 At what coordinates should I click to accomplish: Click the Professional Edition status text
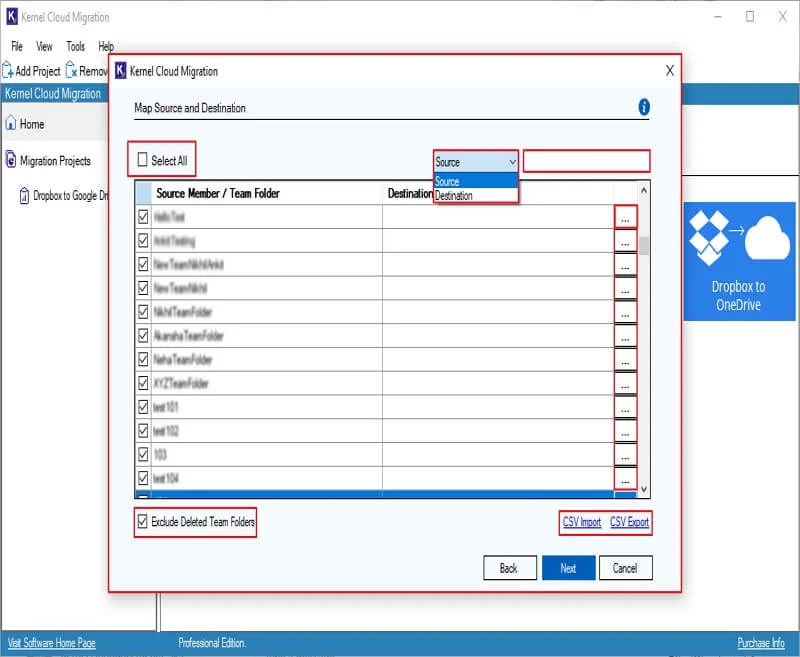point(212,643)
